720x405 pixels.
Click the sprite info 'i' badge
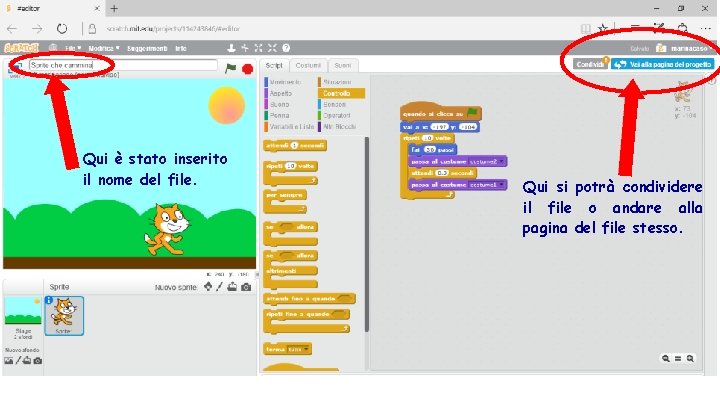(49, 300)
